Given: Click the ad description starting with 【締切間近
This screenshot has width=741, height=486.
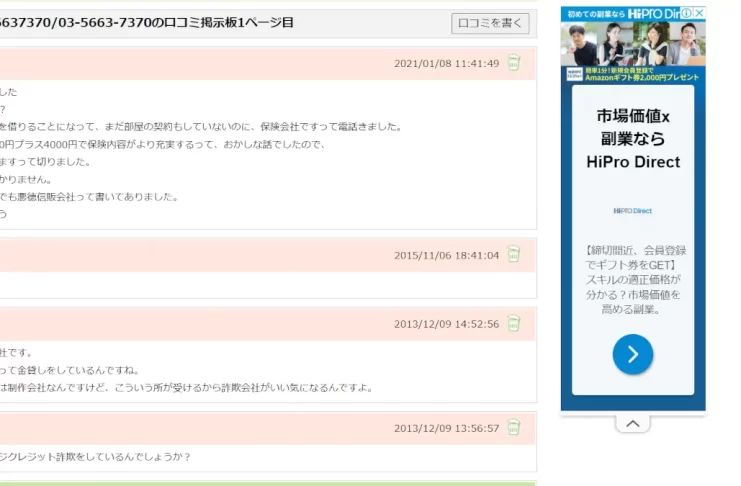Looking at the screenshot, I should tap(632, 279).
